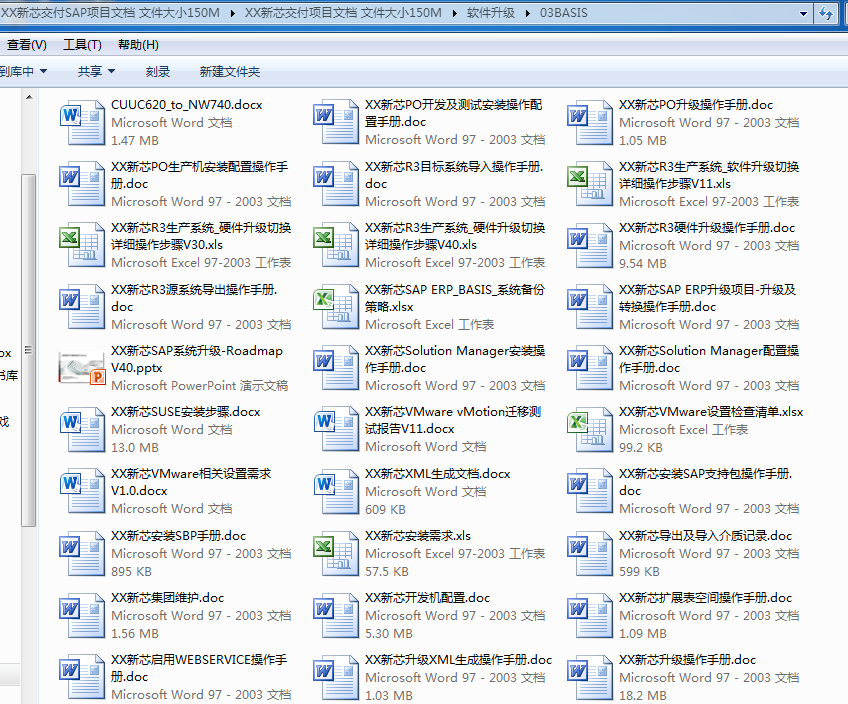
Task: Click the Word icon of XX新芯R3目标系统导入操作手册.doc
Action: point(336,184)
